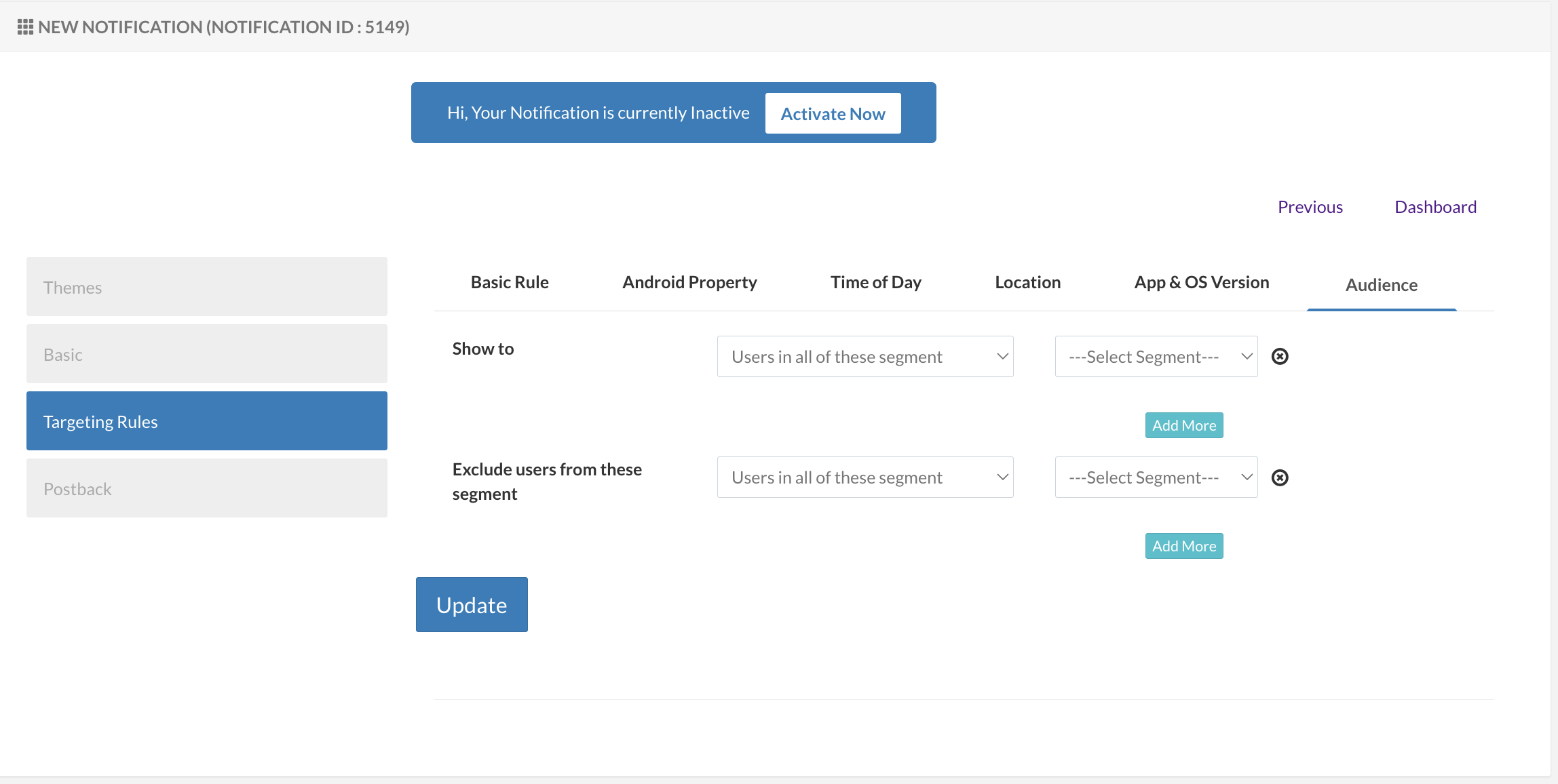The width and height of the screenshot is (1558, 784).
Task: Go to App & OS Version tab
Action: [1201, 282]
